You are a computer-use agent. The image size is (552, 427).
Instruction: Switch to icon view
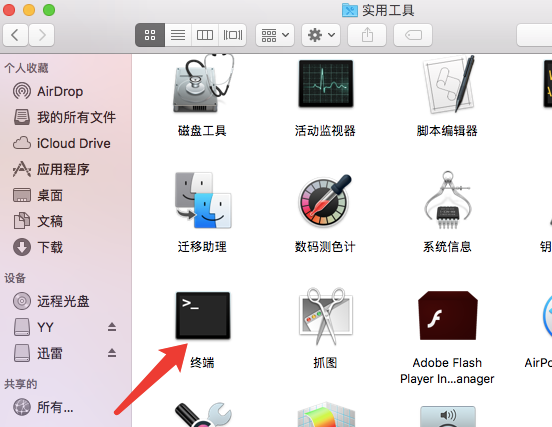(x=150, y=35)
